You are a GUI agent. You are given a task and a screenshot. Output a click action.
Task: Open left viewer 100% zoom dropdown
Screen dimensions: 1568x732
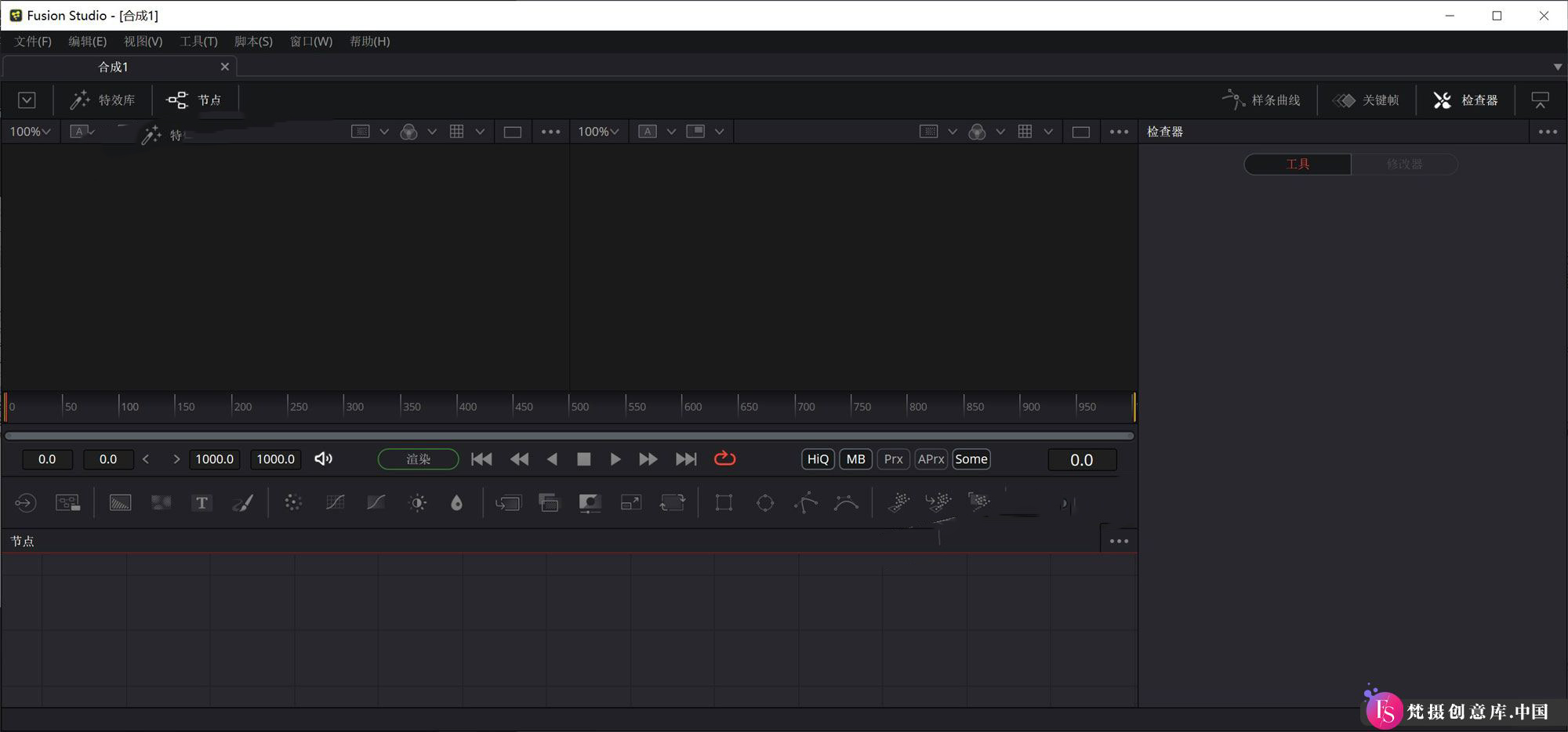(x=30, y=132)
